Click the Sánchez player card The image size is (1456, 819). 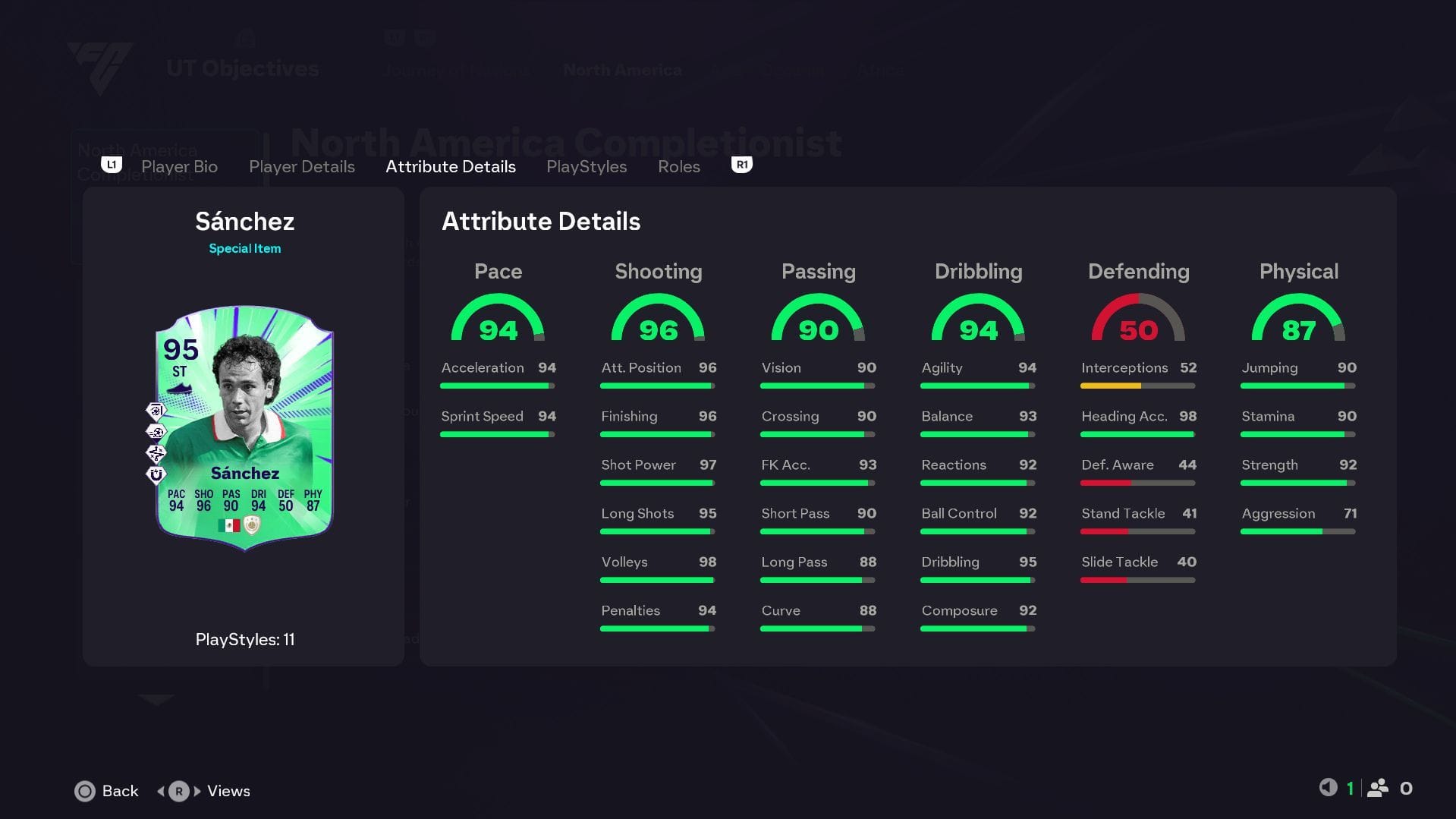click(244, 428)
